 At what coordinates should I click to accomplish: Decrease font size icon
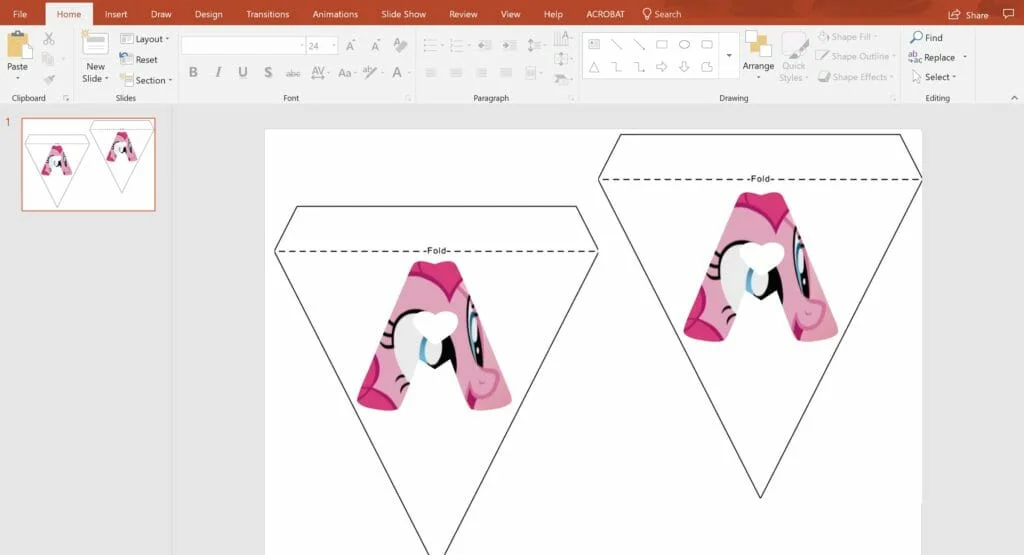(376, 46)
